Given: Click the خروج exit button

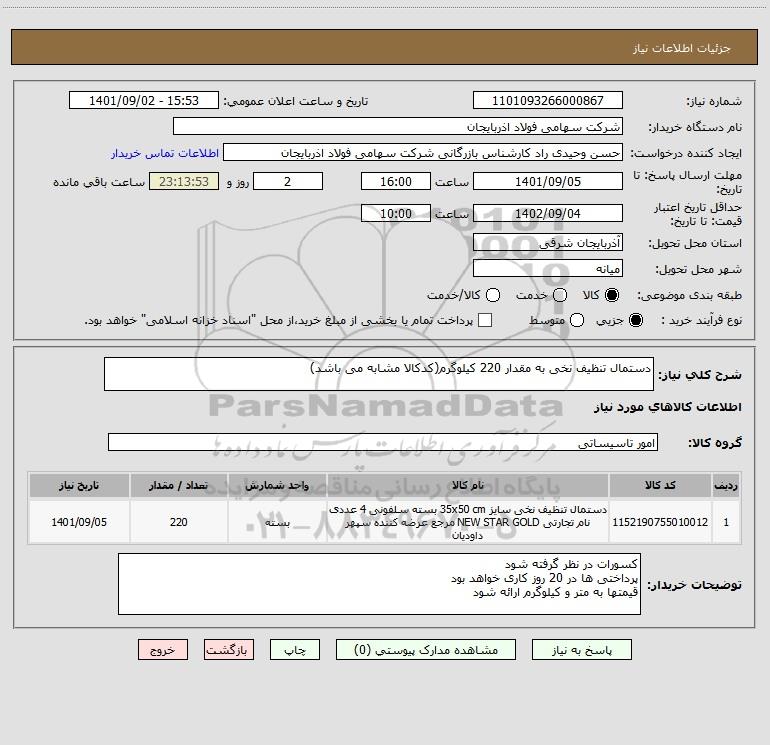Looking at the screenshot, I should (x=163, y=650).
